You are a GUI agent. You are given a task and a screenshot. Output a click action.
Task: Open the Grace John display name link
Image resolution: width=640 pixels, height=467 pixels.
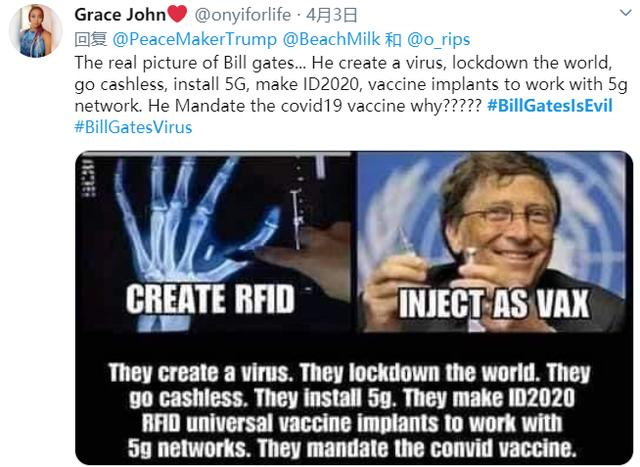click(120, 15)
